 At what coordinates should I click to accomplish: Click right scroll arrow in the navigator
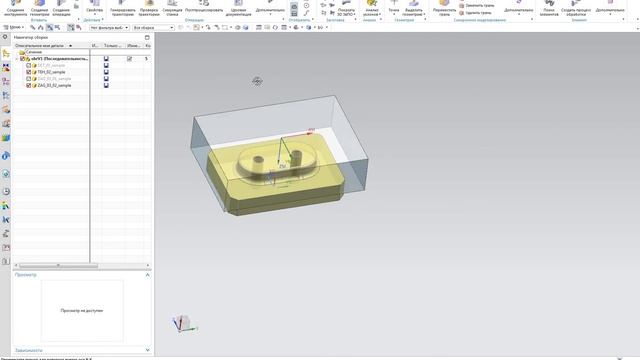148,266
